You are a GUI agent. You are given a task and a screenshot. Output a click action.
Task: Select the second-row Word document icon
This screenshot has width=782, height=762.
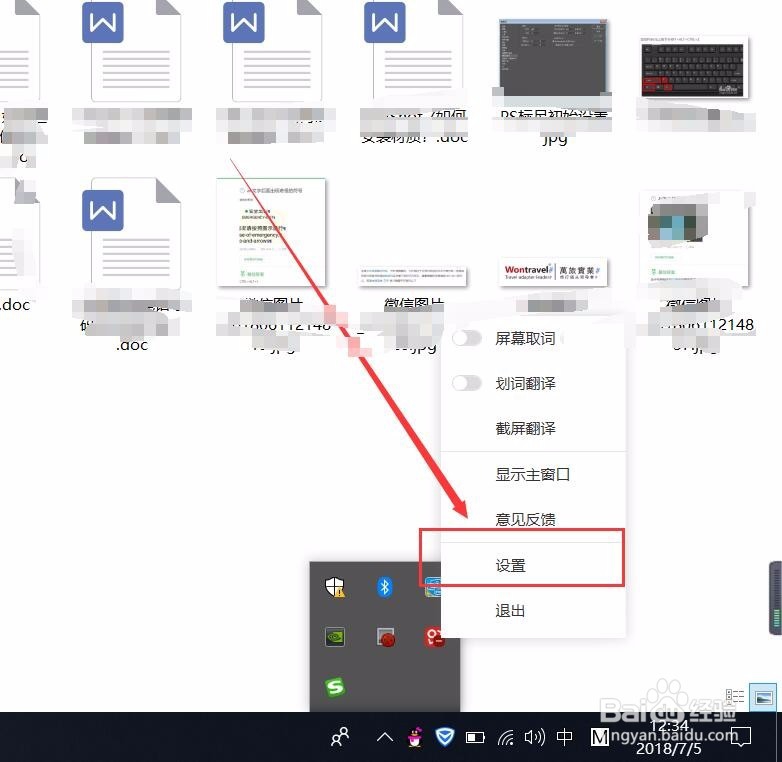click(132, 233)
